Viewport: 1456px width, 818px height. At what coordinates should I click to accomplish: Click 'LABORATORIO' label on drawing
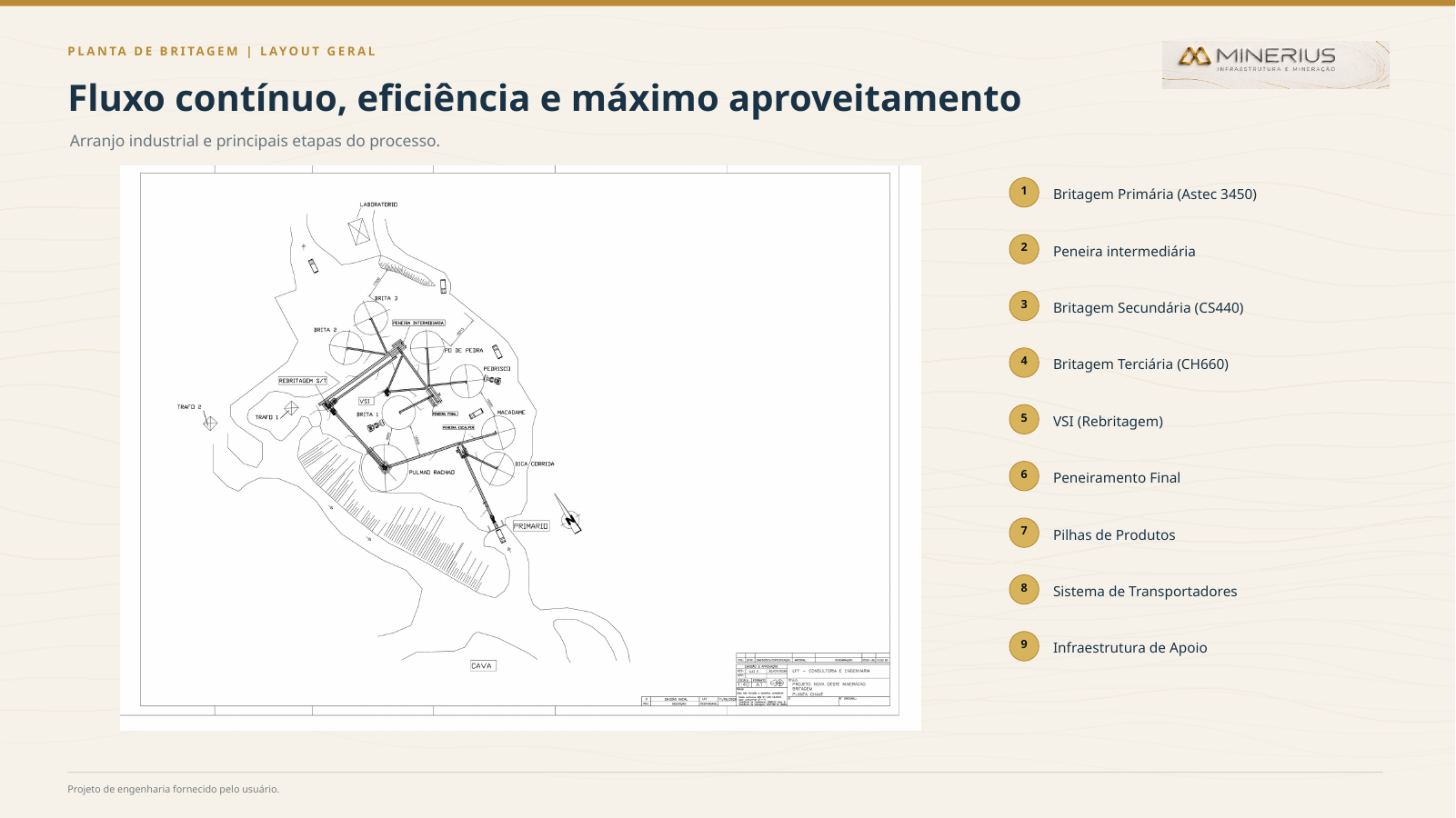pyautogui.click(x=378, y=204)
